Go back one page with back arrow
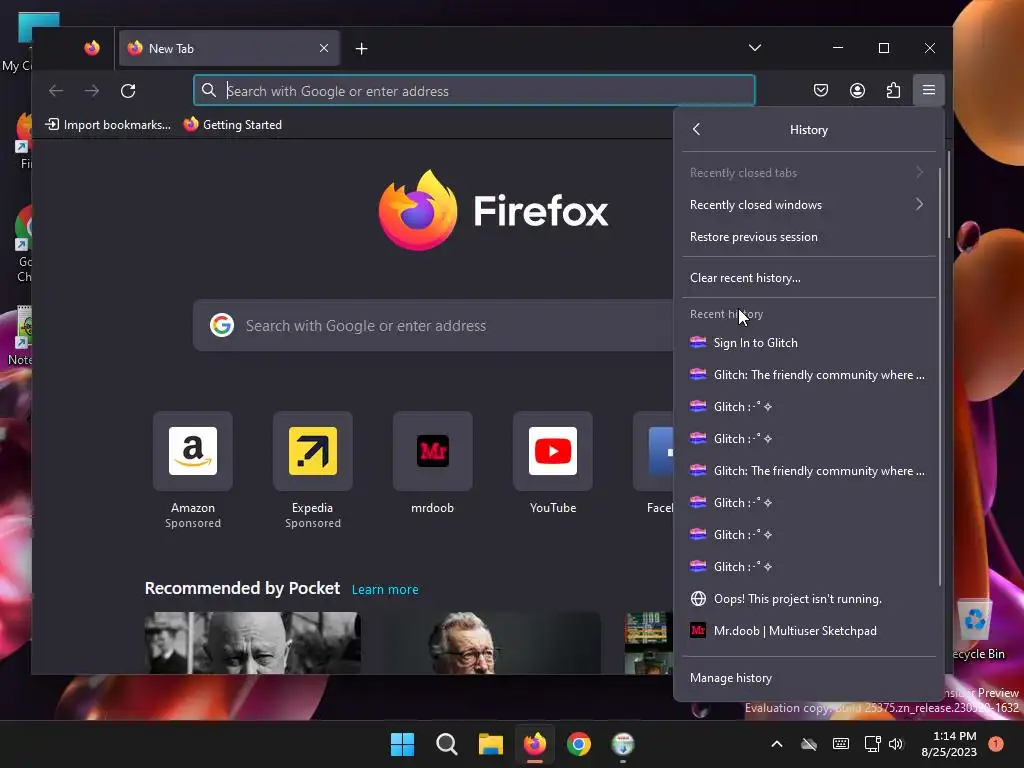 [56, 91]
